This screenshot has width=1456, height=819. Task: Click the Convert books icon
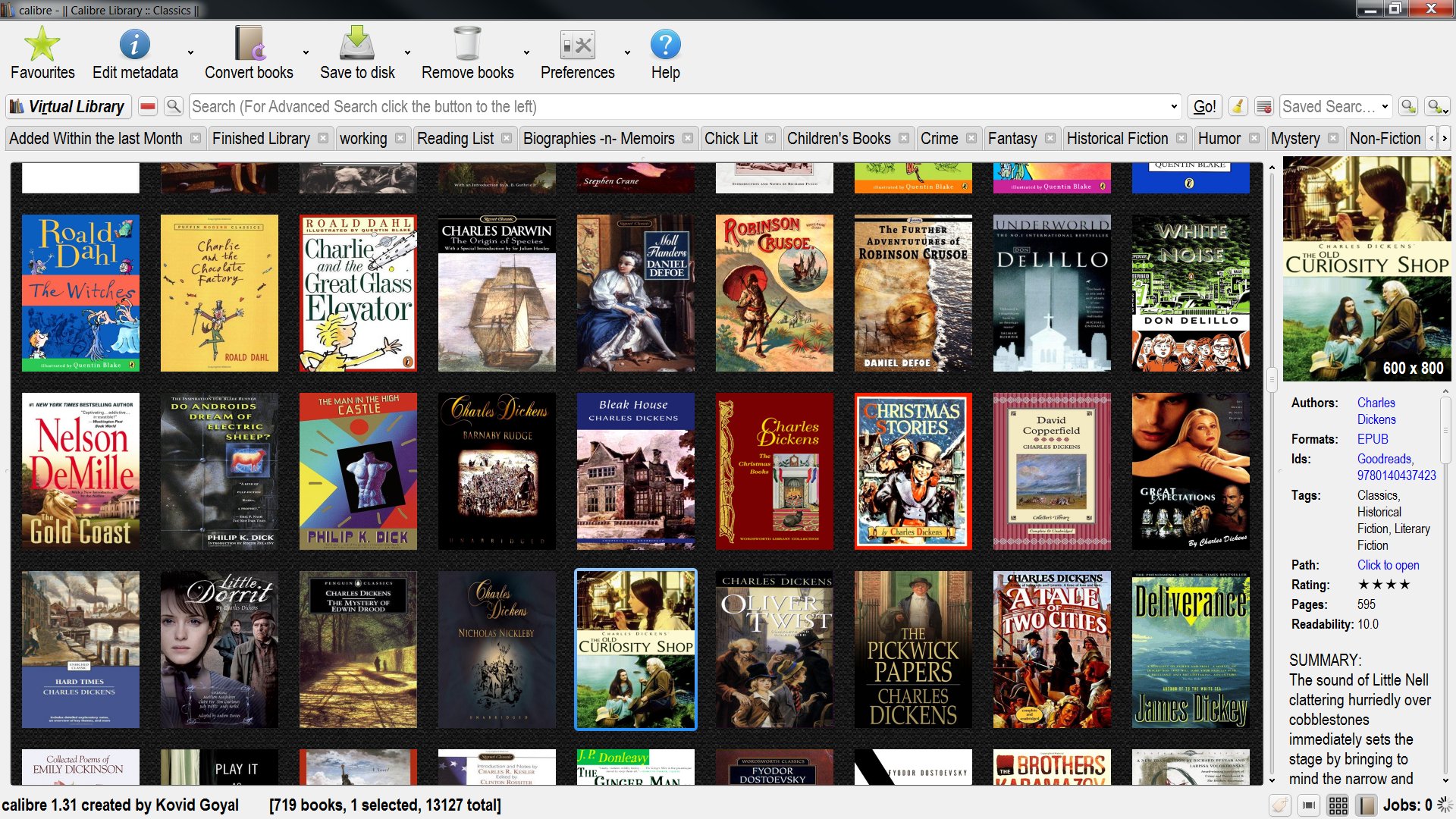coord(249,44)
